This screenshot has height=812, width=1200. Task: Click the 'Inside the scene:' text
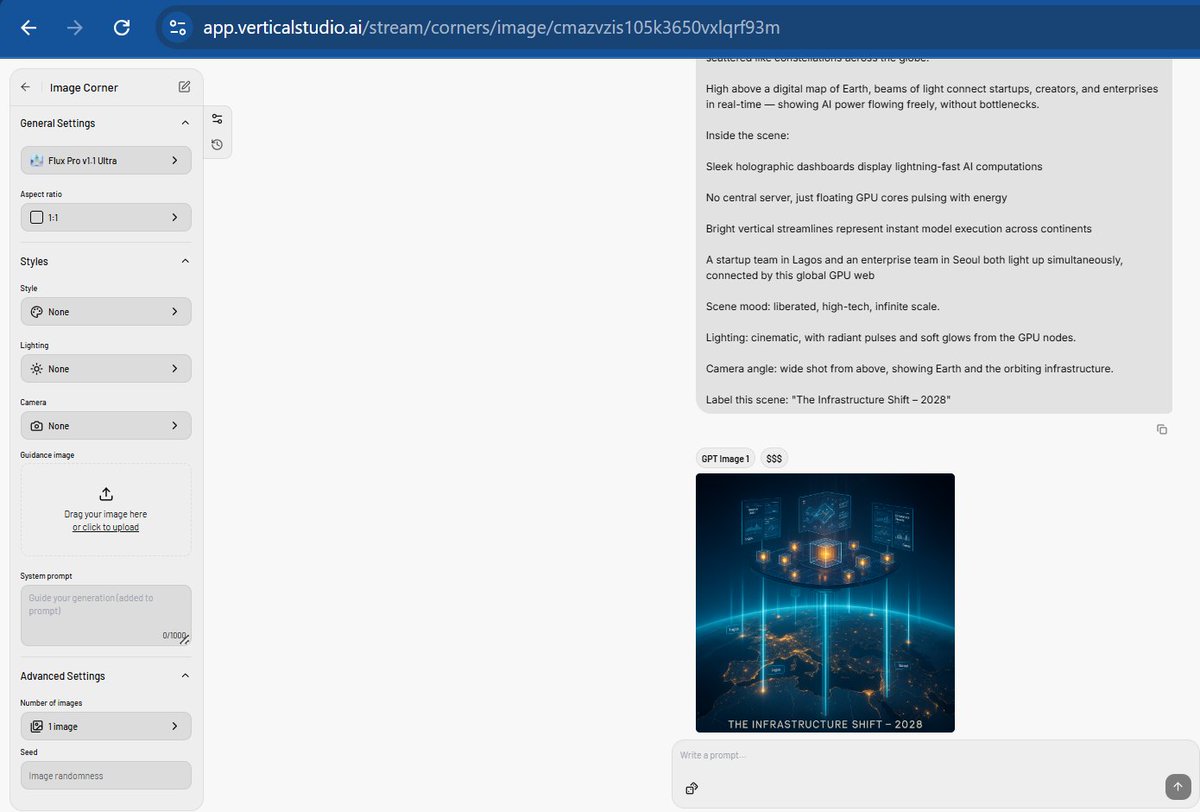click(746, 135)
